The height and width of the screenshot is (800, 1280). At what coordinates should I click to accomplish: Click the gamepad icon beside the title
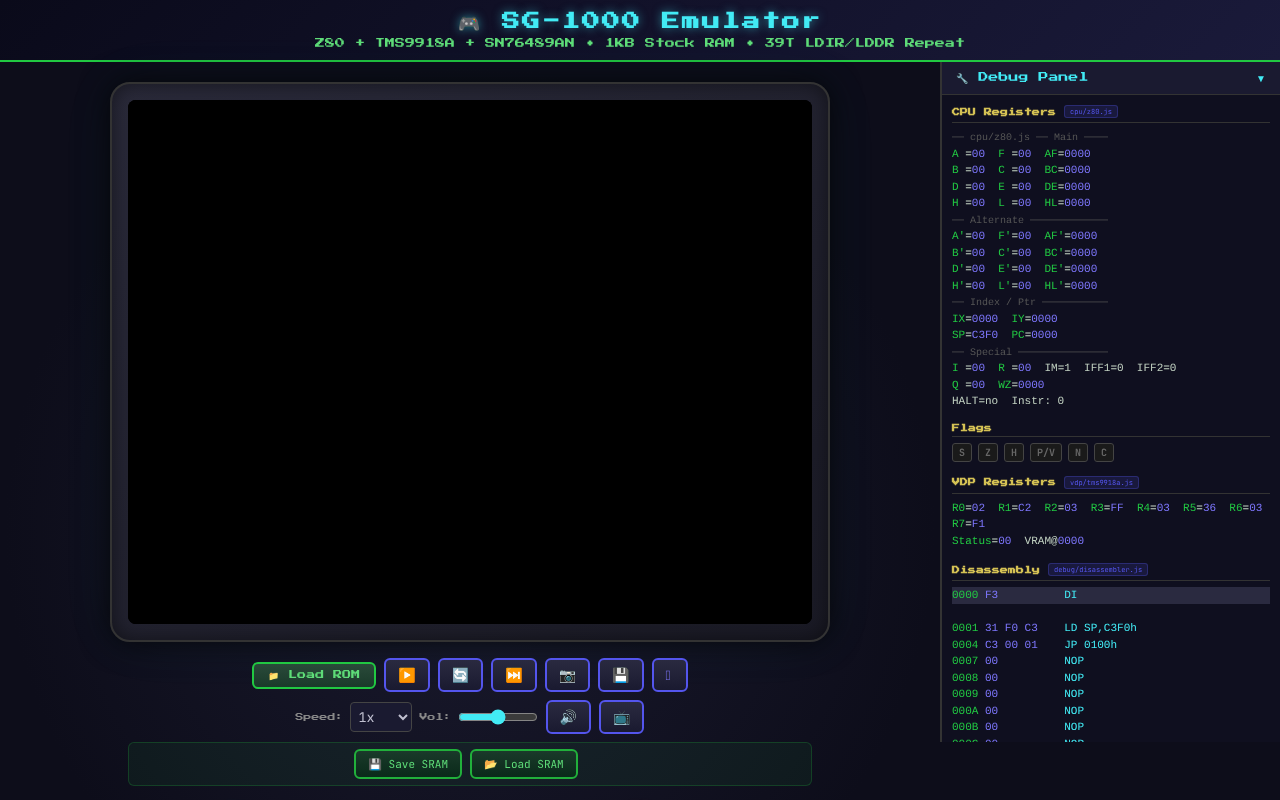click(469, 23)
